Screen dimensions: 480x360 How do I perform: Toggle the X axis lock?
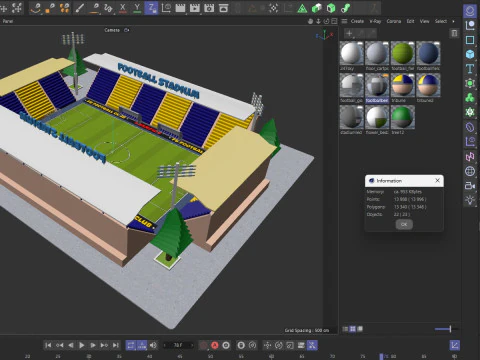[123, 8]
